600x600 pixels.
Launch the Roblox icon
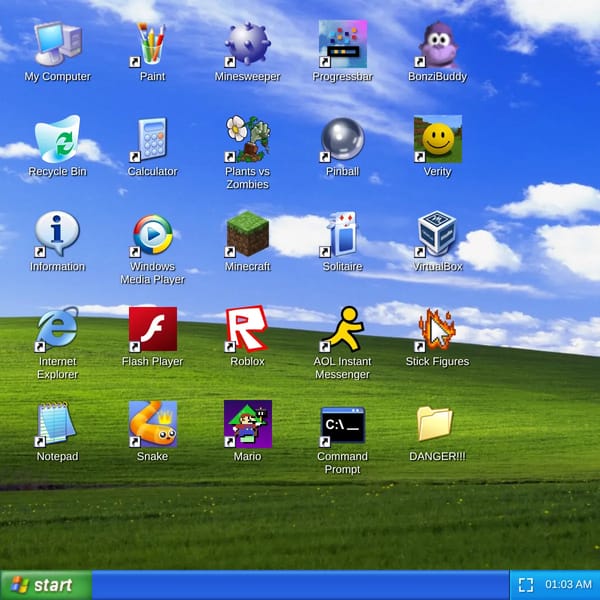[248, 329]
